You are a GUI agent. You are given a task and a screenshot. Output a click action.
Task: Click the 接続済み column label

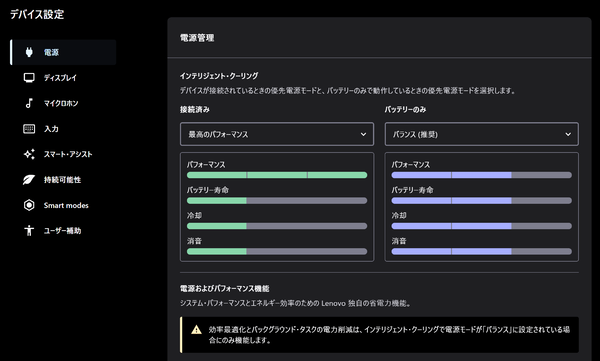195,109
